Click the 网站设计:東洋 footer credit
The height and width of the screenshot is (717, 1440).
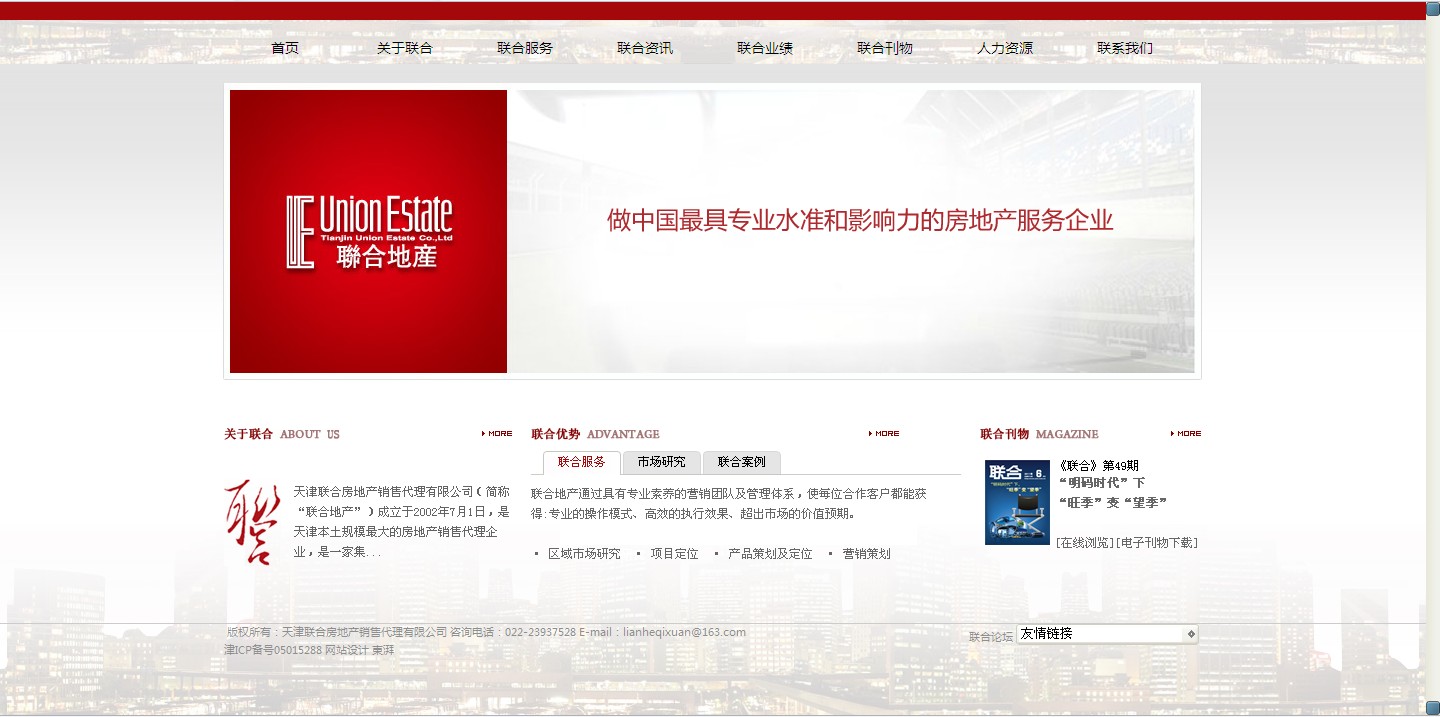pyautogui.click(x=360, y=650)
